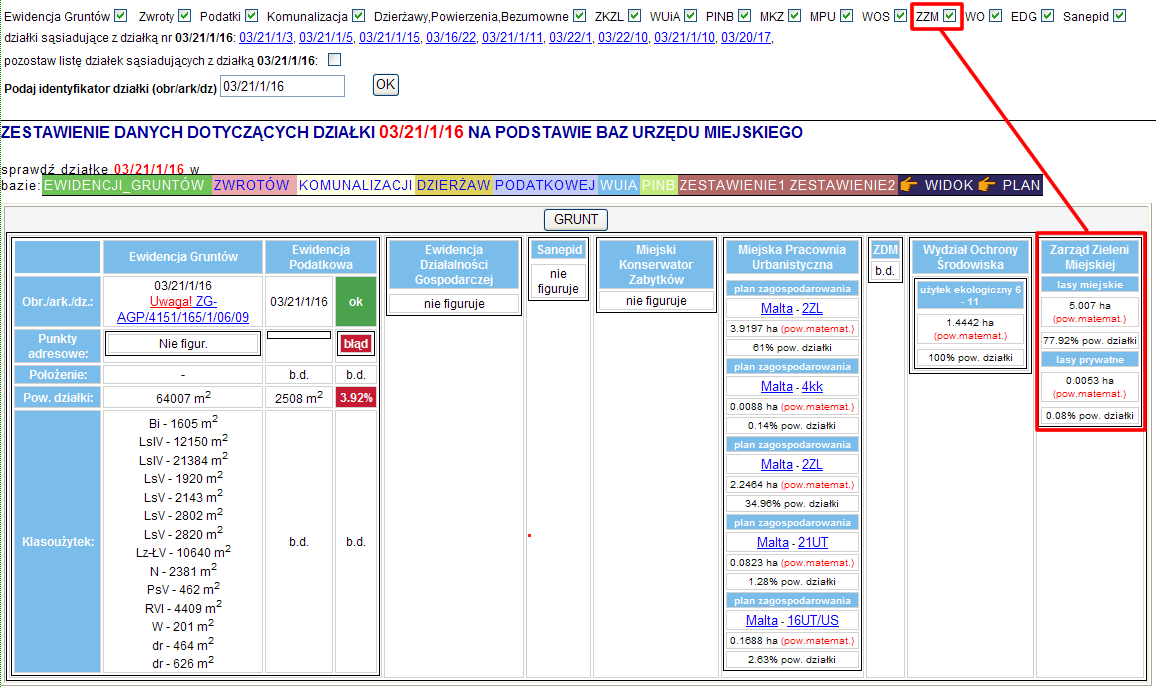This screenshot has height=688, width=1156.
Task: Open the DZIERŻAW database tab
Action: (x=453, y=185)
